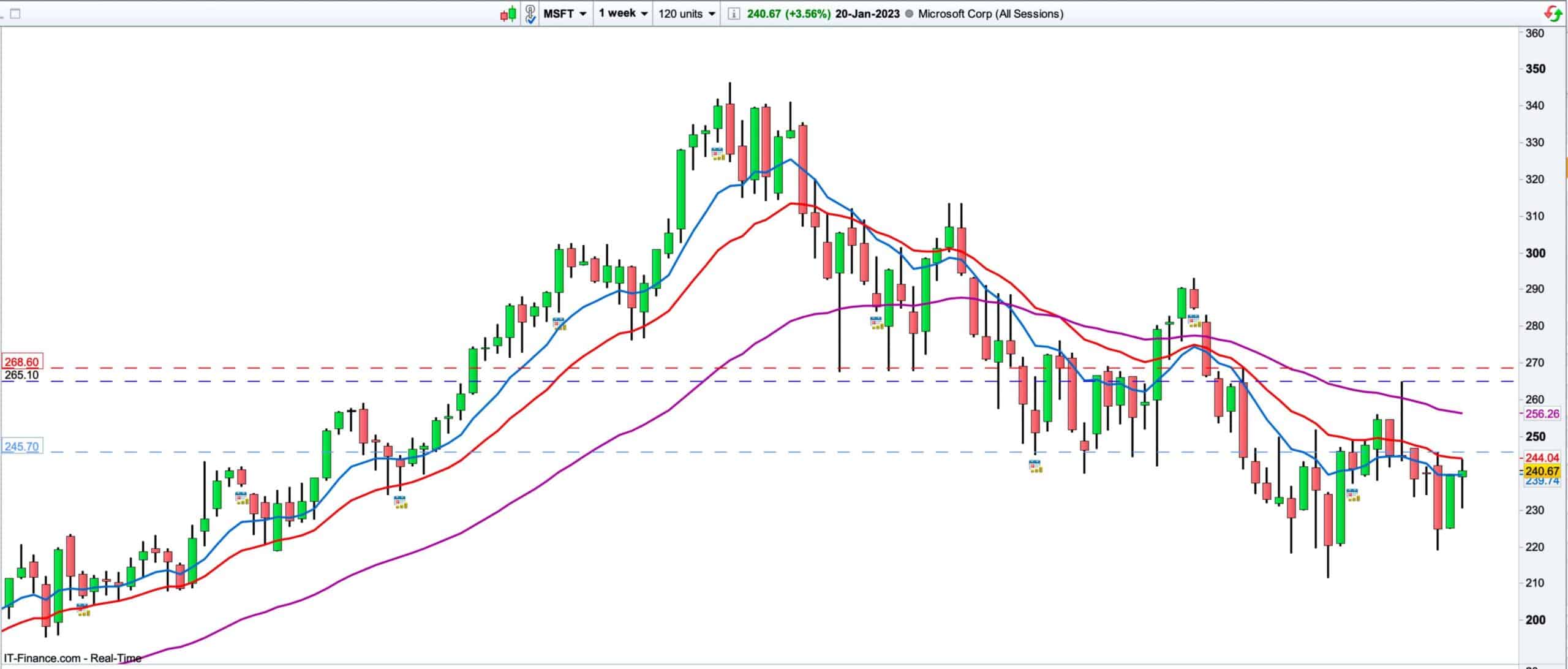1568x669 pixels.
Task: Click the yellow 240.67 current price tag
Action: pos(1542,471)
